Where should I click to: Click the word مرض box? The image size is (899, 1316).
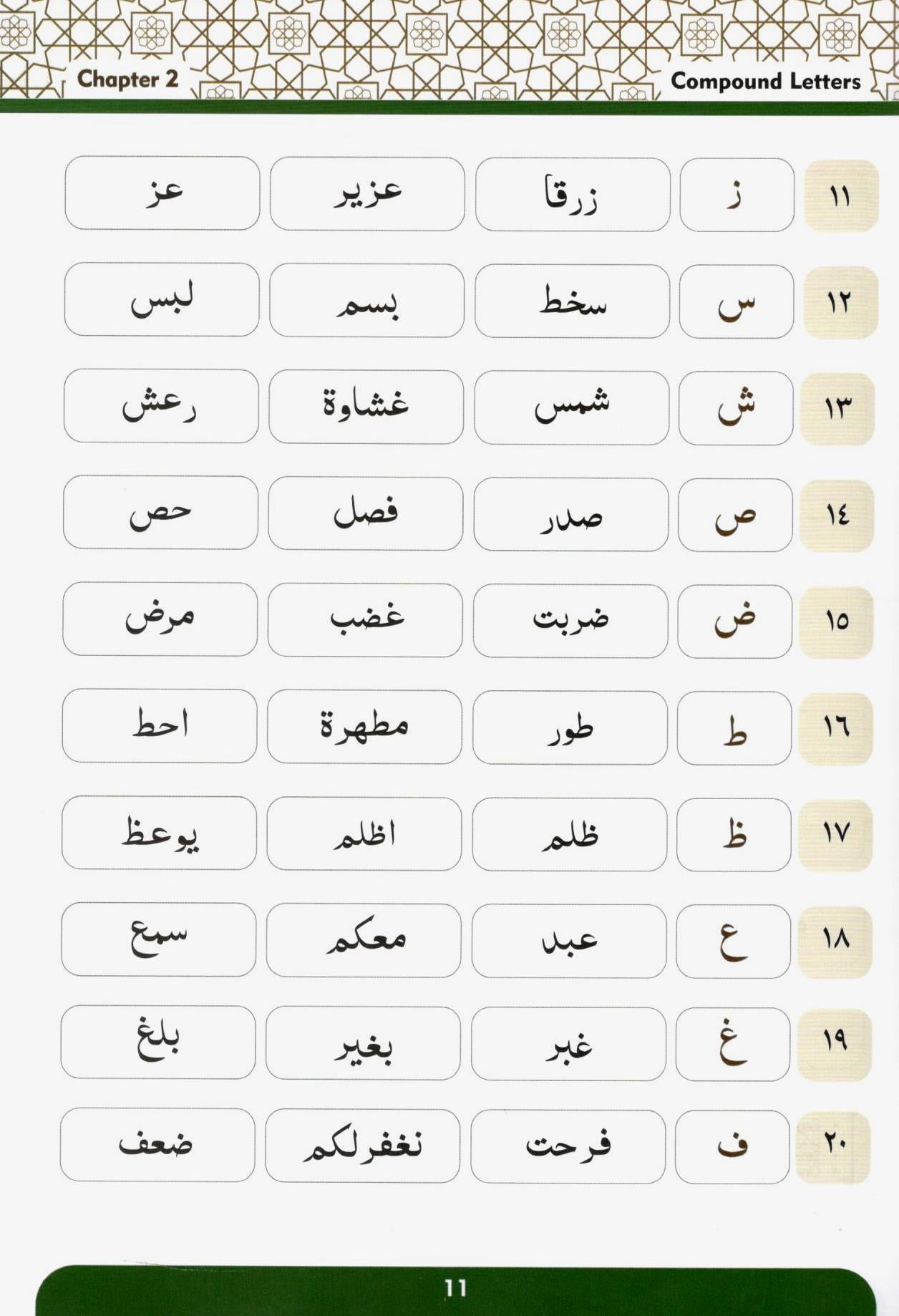(160, 619)
